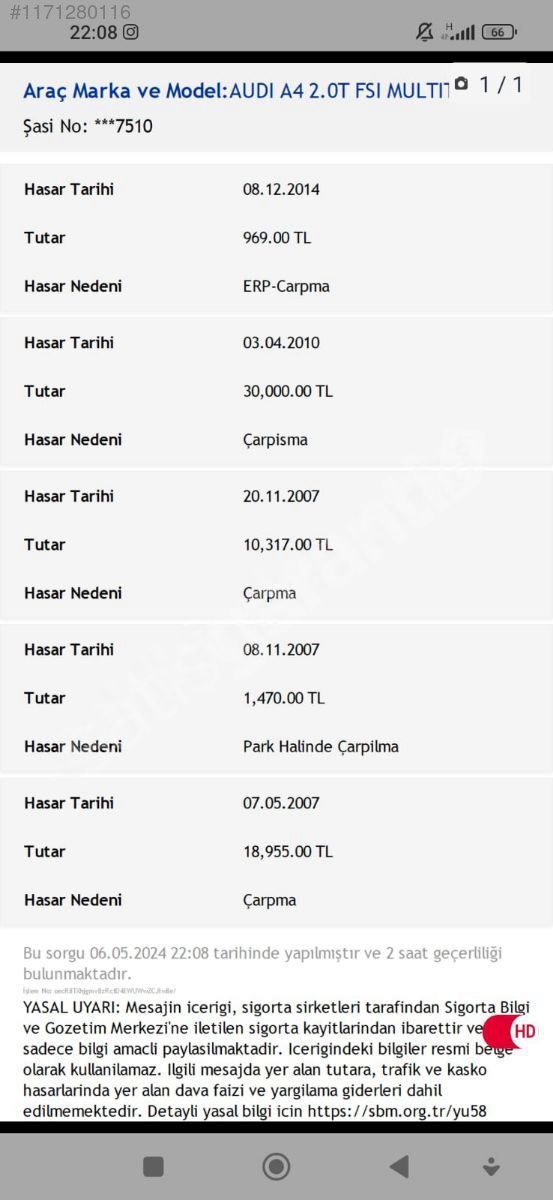The width and height of the screenshot is (553, 1200).
Task: Tap the battery indicator showing 66
Action: (x=500, y=32)
